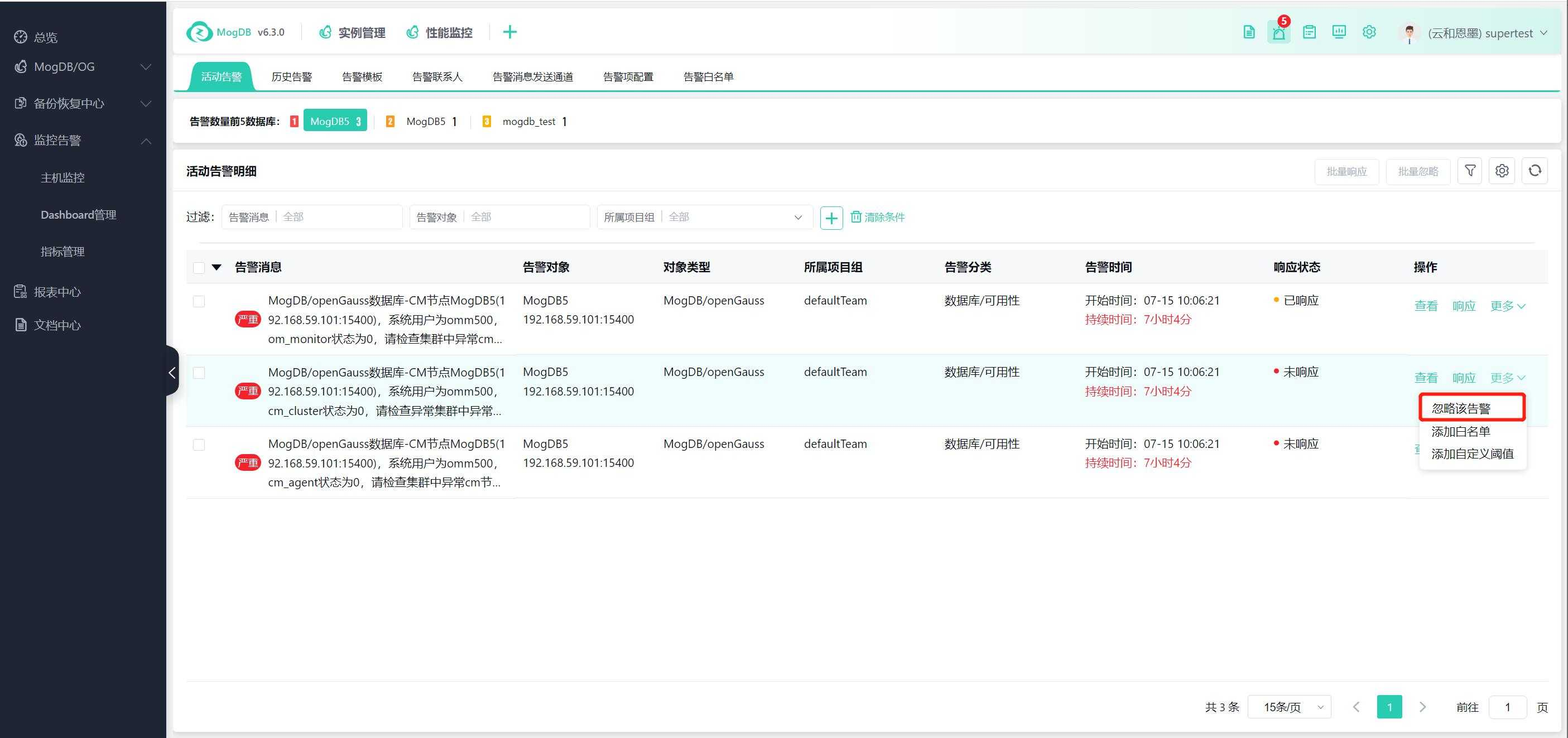Open column settings gear in alarm details
Image resolution: width=1568 pixels, height=738 pixels.
(1502, 171)
